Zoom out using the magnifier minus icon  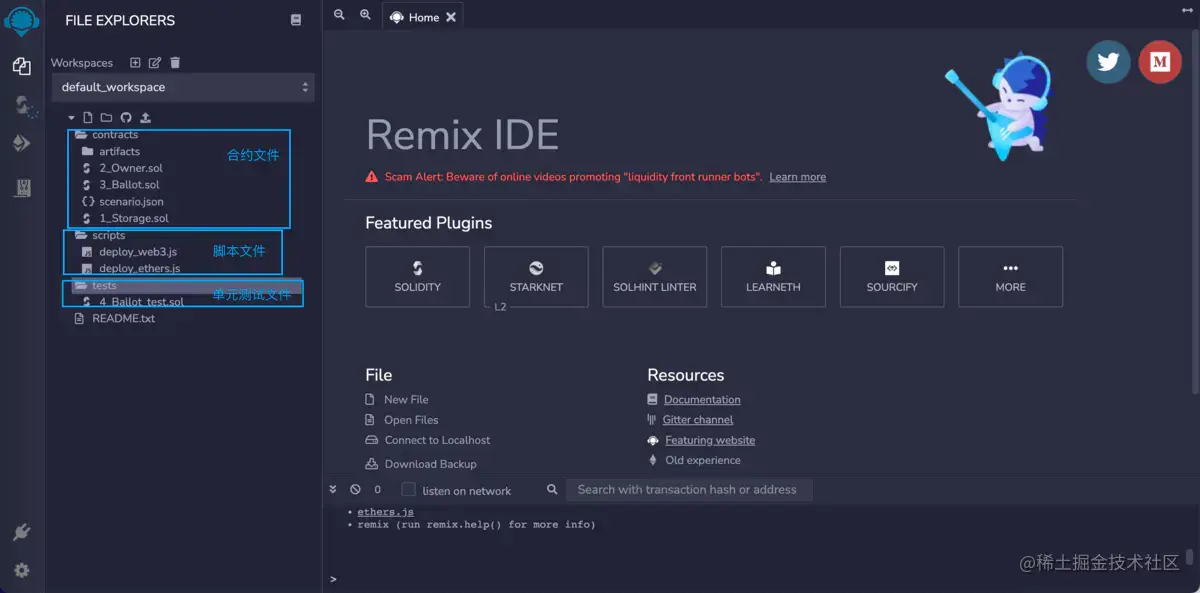click(x=339, y=15)
